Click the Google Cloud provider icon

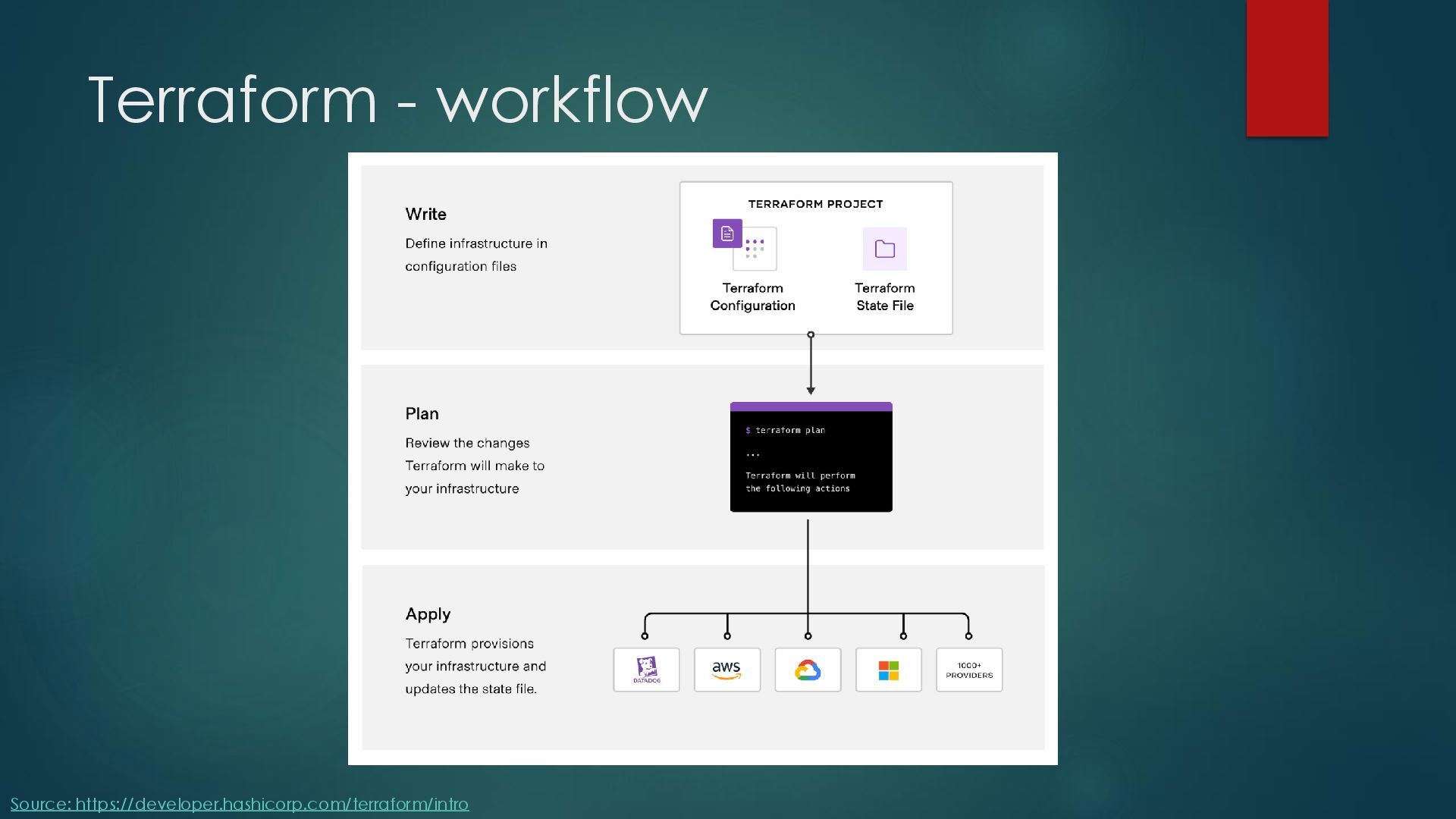pyautogui.click(x=808, y=670)
